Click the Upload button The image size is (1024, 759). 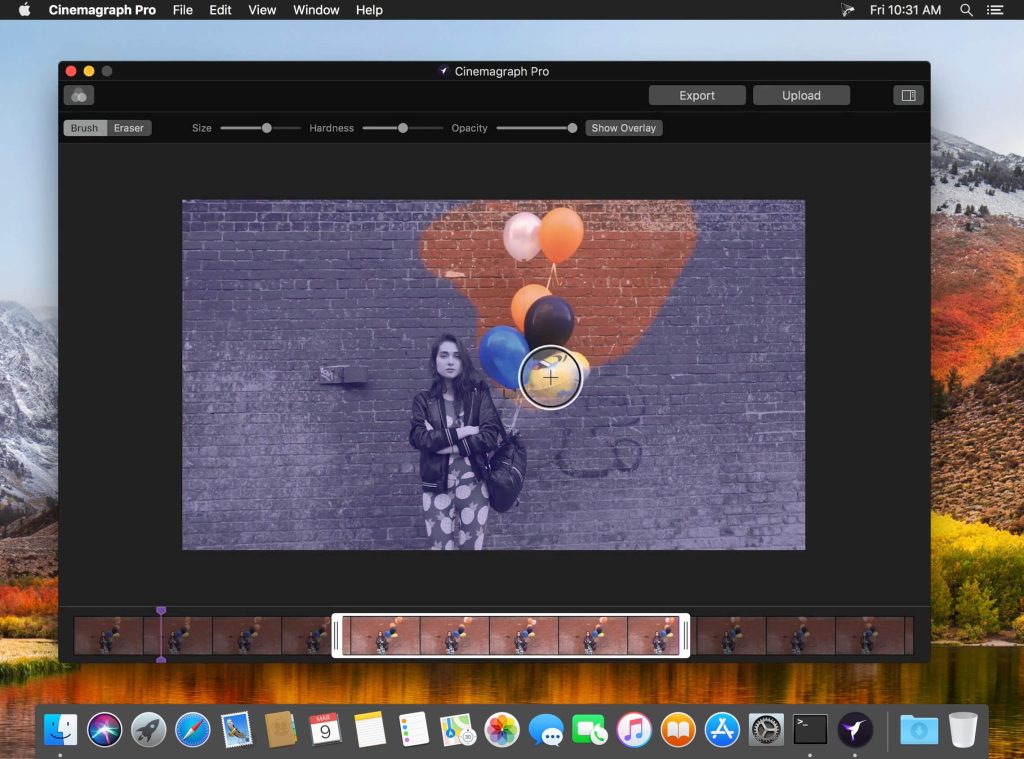[x=801, y=95]
